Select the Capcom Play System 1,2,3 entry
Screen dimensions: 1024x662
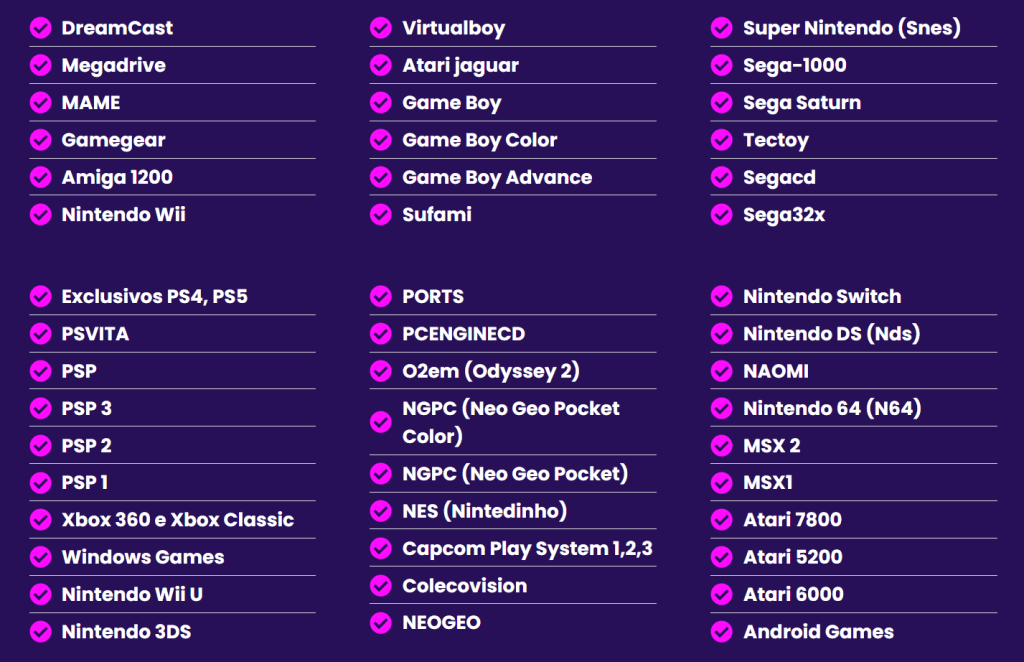(527, 549)
